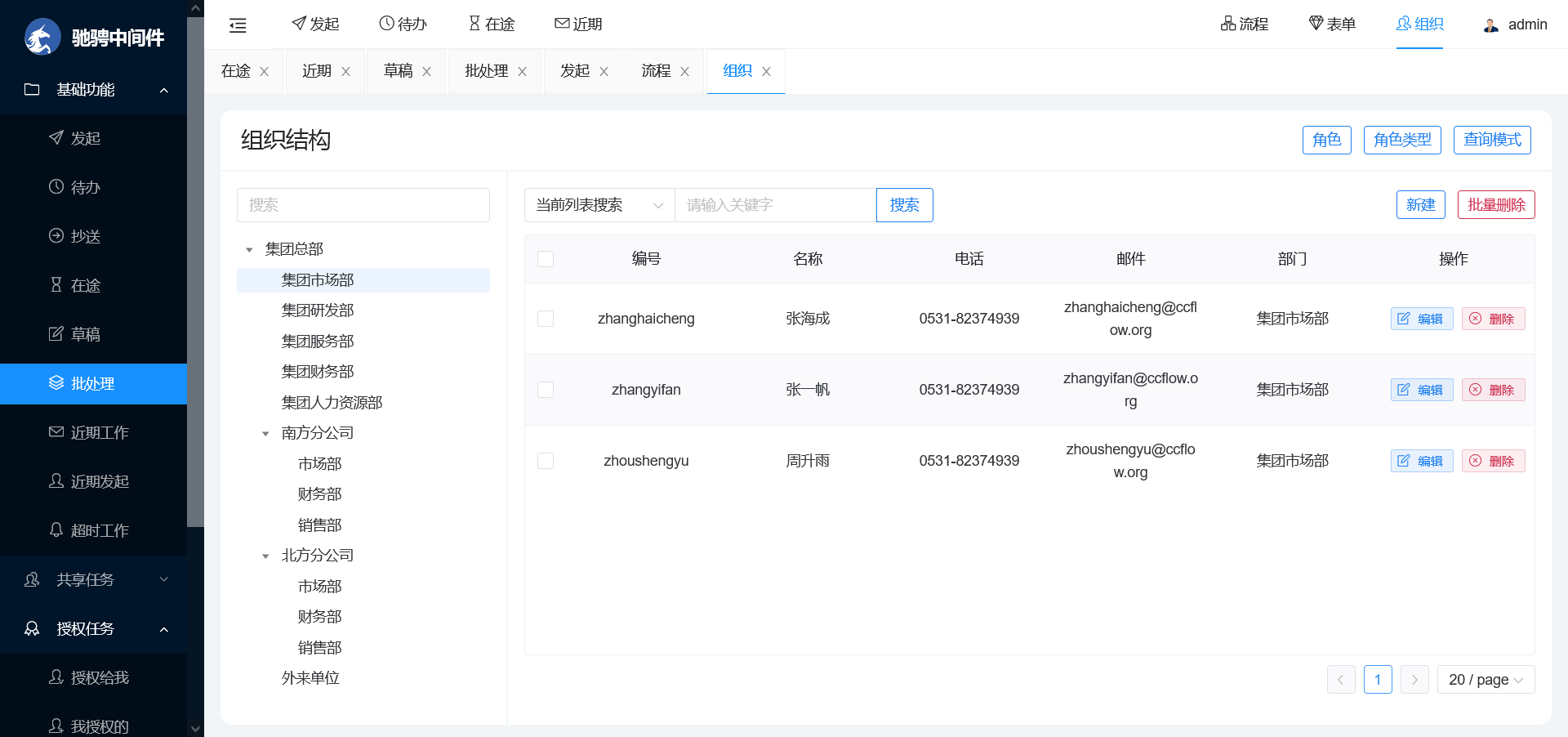The width and height of the screenshot is (1568, 737).
Task: Collapse the sidebar using the hamburger icon
Action: click(237, 25)
